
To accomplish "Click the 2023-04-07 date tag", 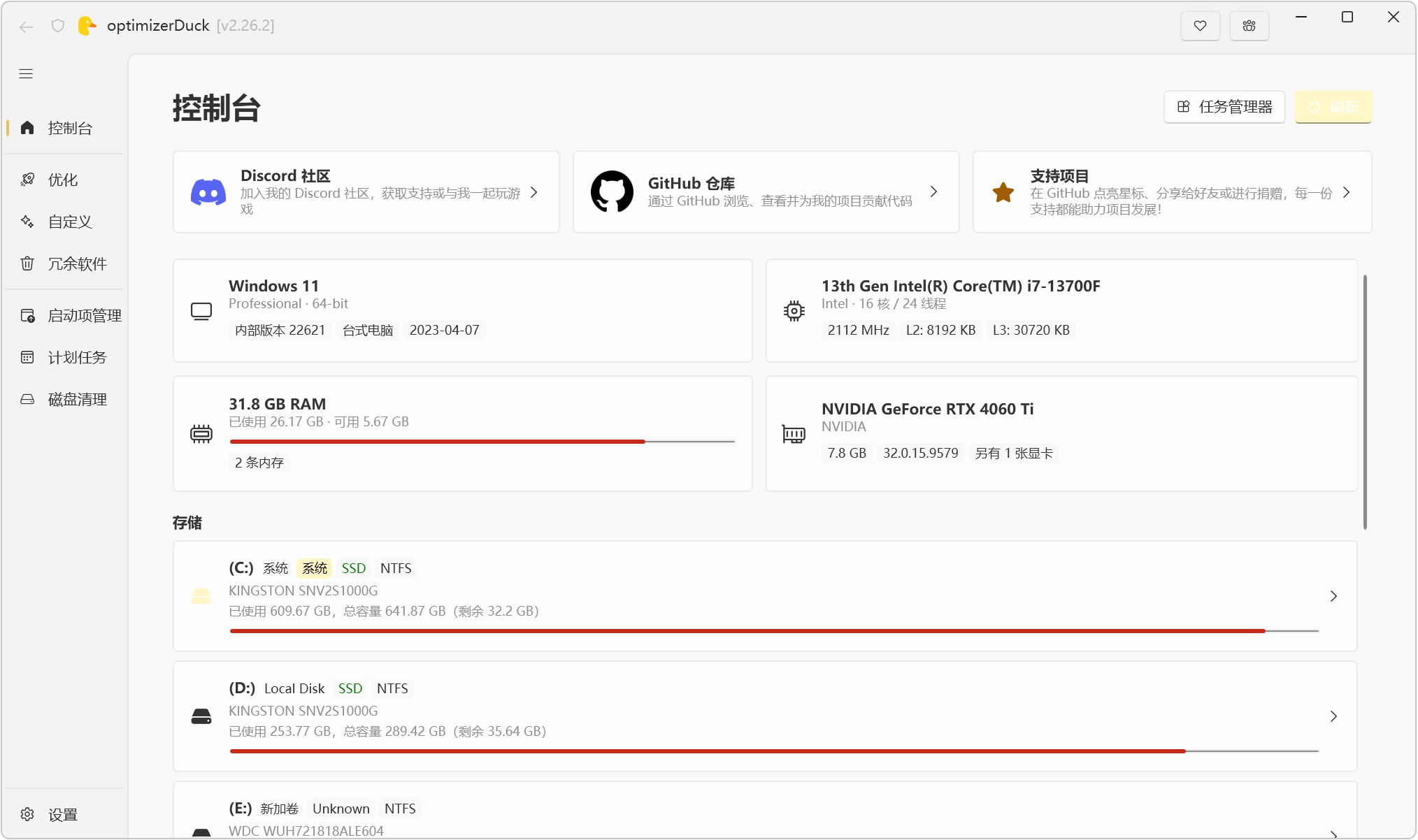I will (445, 330).
